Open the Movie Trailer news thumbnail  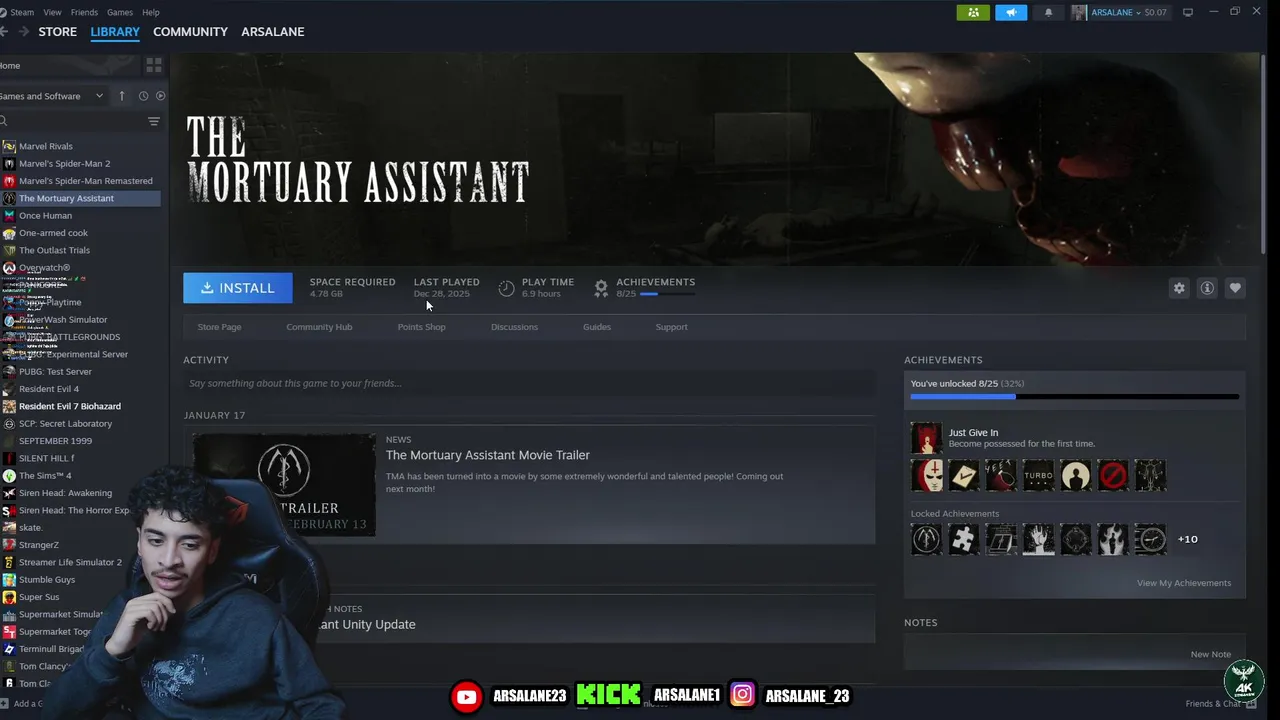point(284,484)
